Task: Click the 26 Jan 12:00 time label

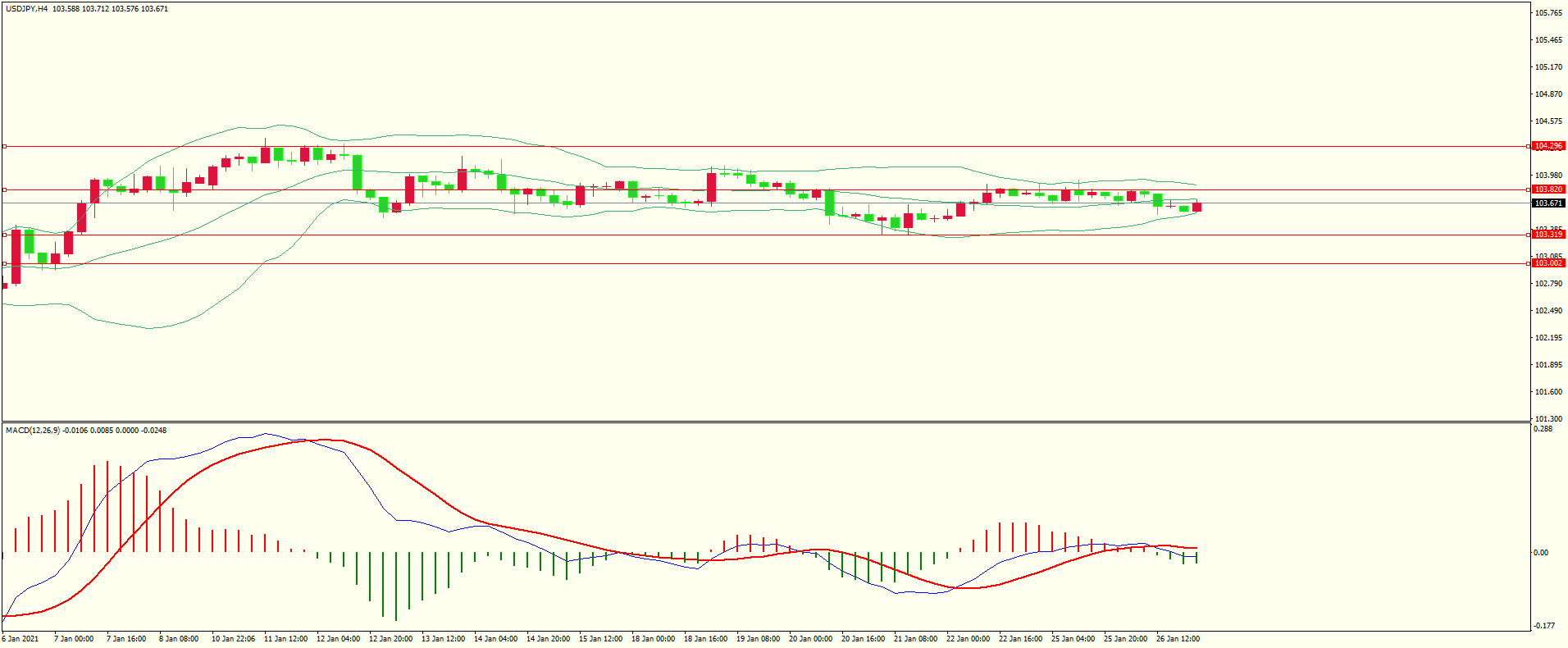Action: [1178, 639]
